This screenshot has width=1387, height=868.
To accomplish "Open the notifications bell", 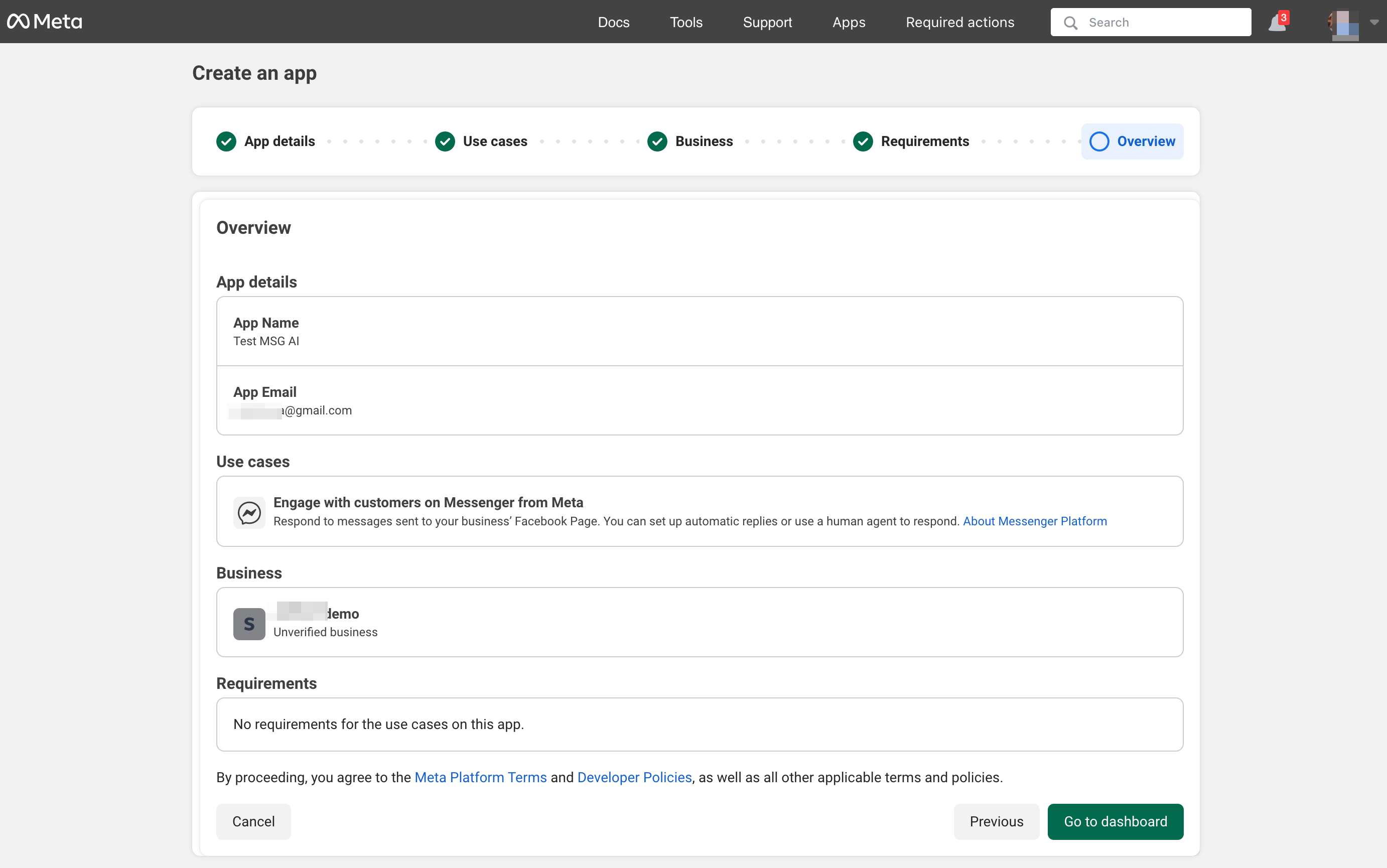I will [x=1277, y=23].
